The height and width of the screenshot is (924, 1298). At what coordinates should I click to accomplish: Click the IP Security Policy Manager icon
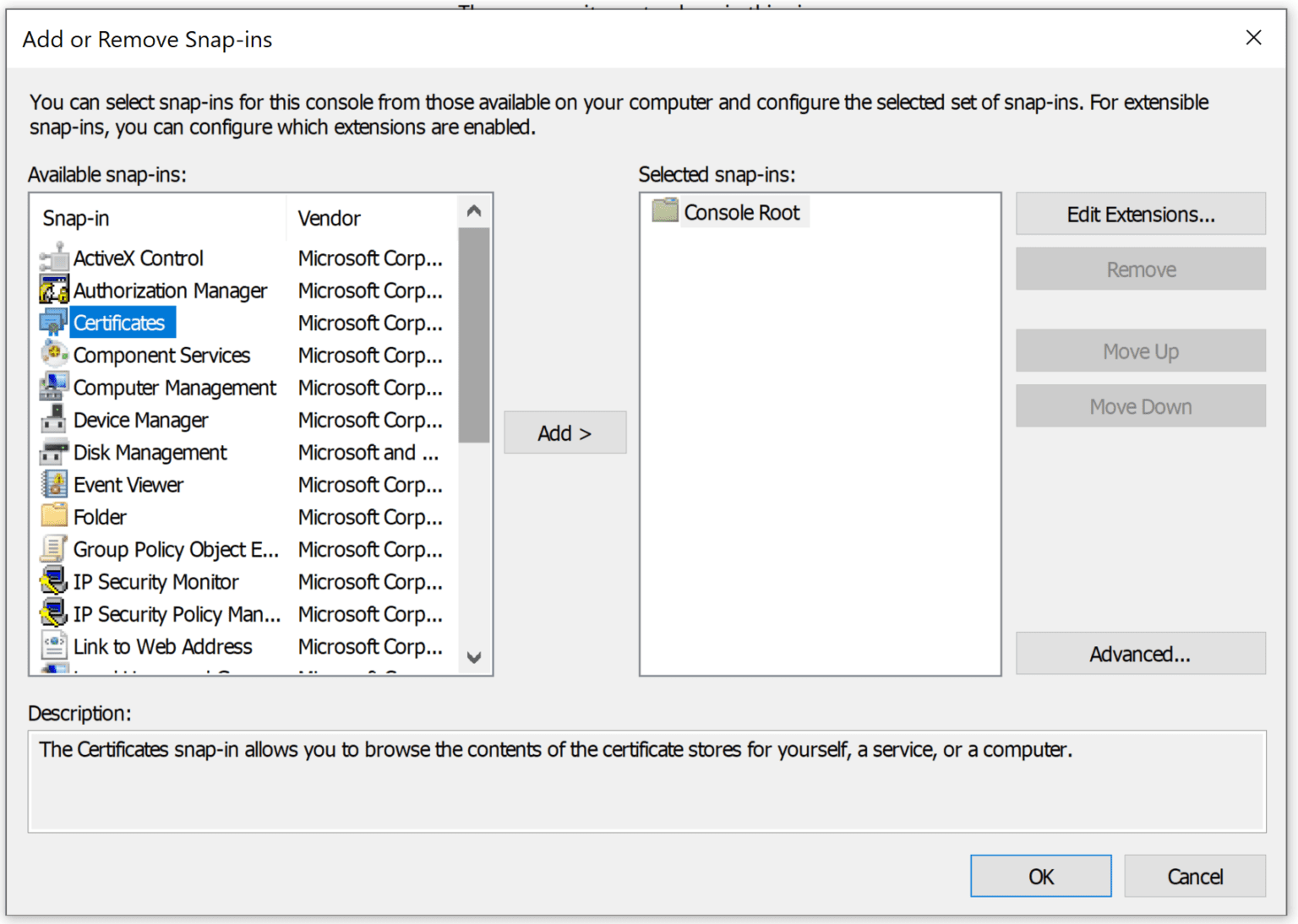[54, 614]
